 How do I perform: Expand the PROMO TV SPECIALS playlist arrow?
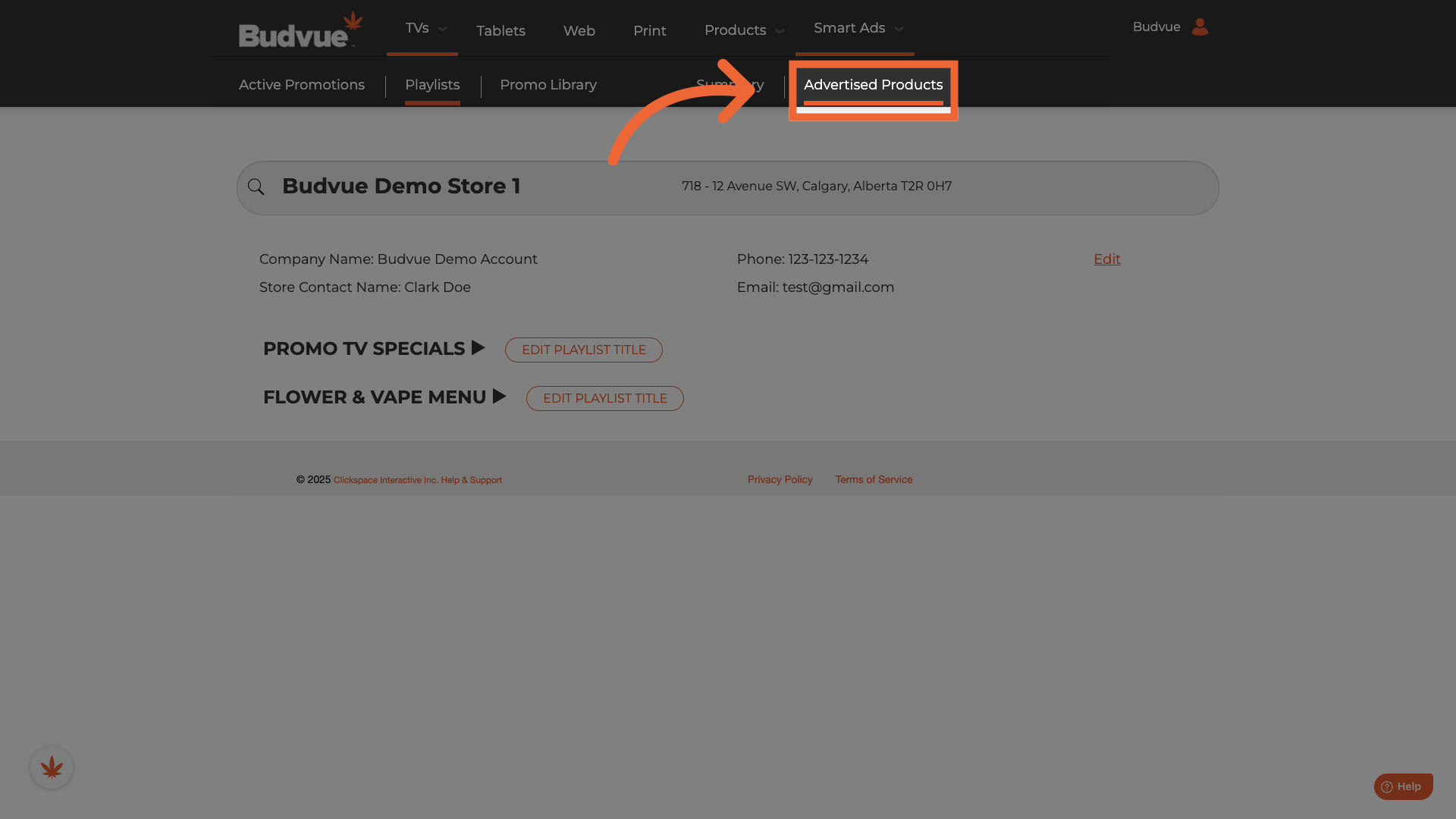(x=478, y=348)
